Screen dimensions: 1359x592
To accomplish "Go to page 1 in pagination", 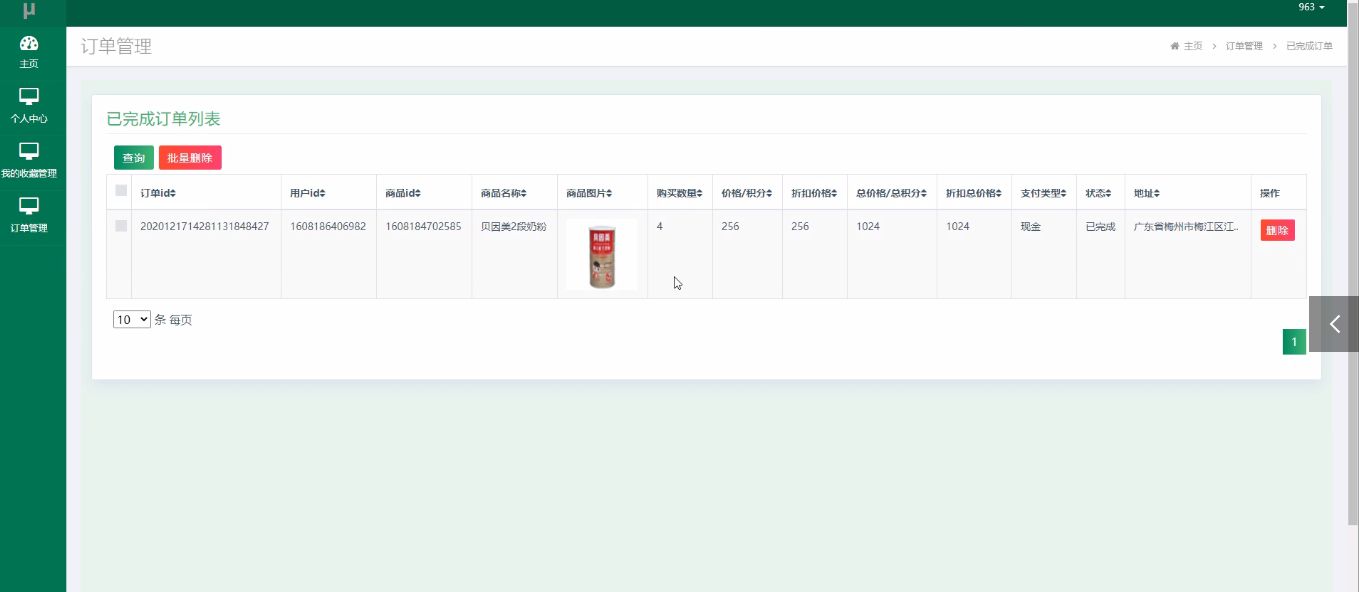I will point(1294,342).
